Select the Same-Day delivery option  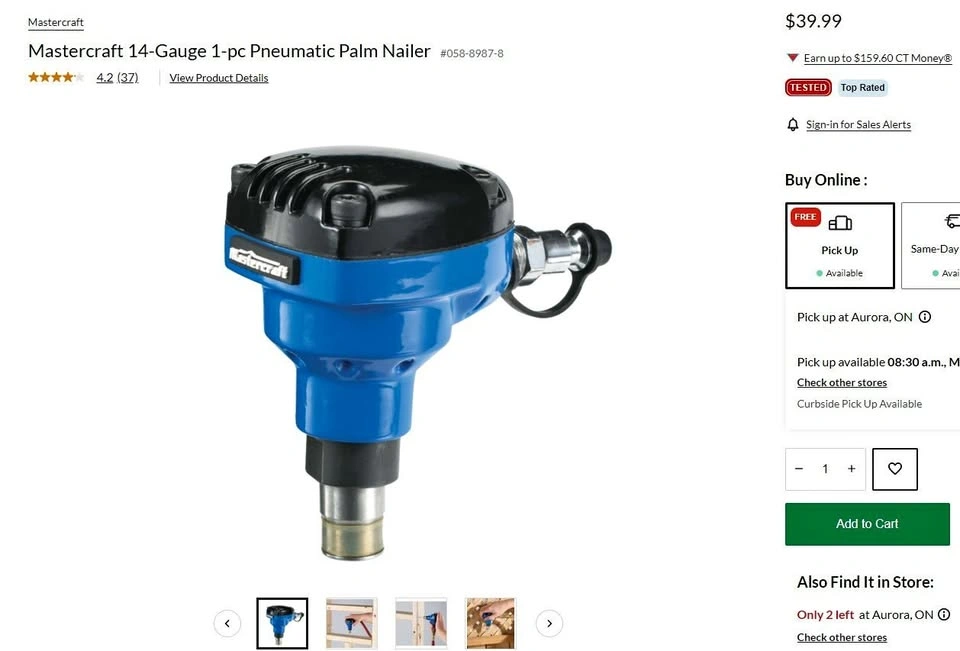(x=931, y=246)
